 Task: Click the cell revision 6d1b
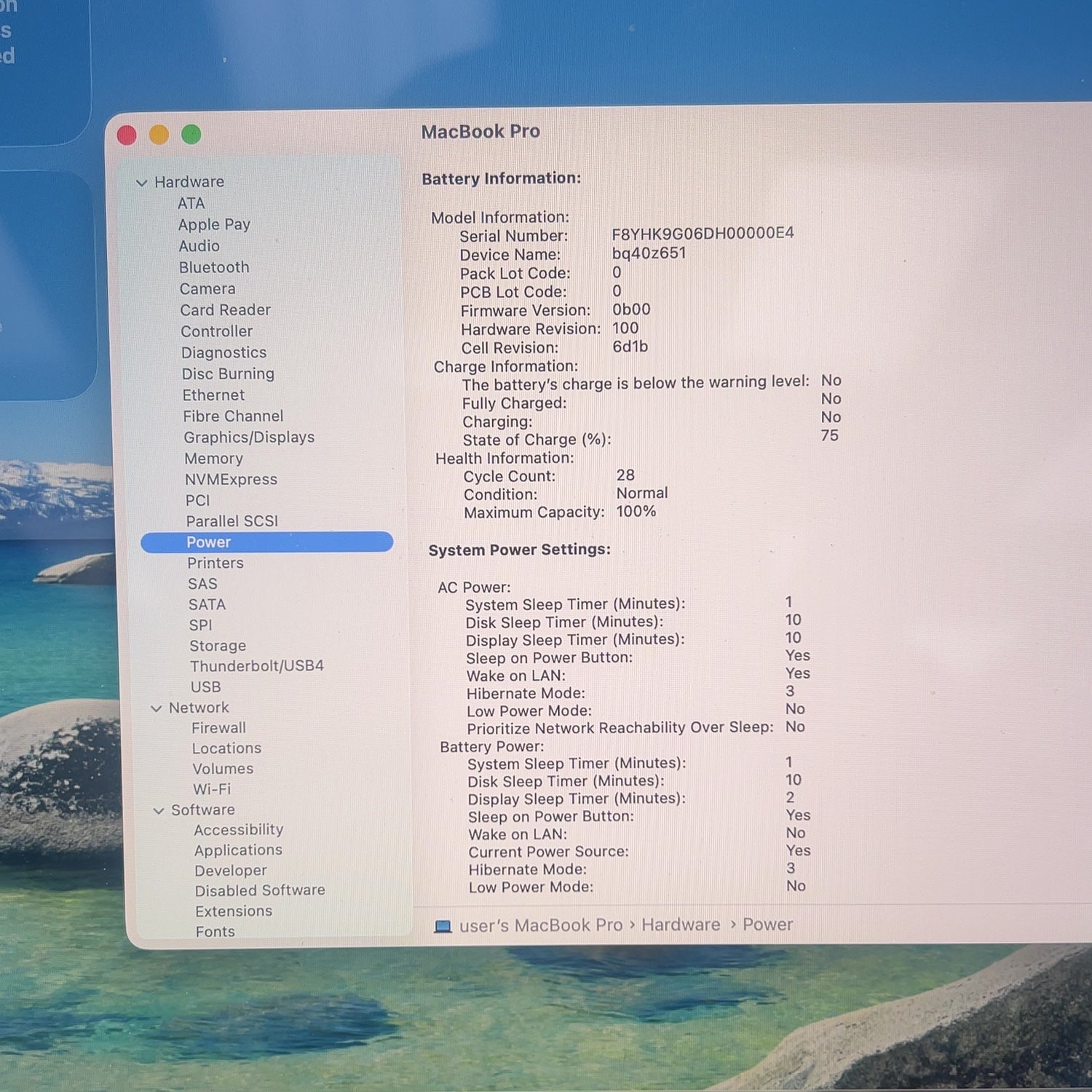(630, 347)
